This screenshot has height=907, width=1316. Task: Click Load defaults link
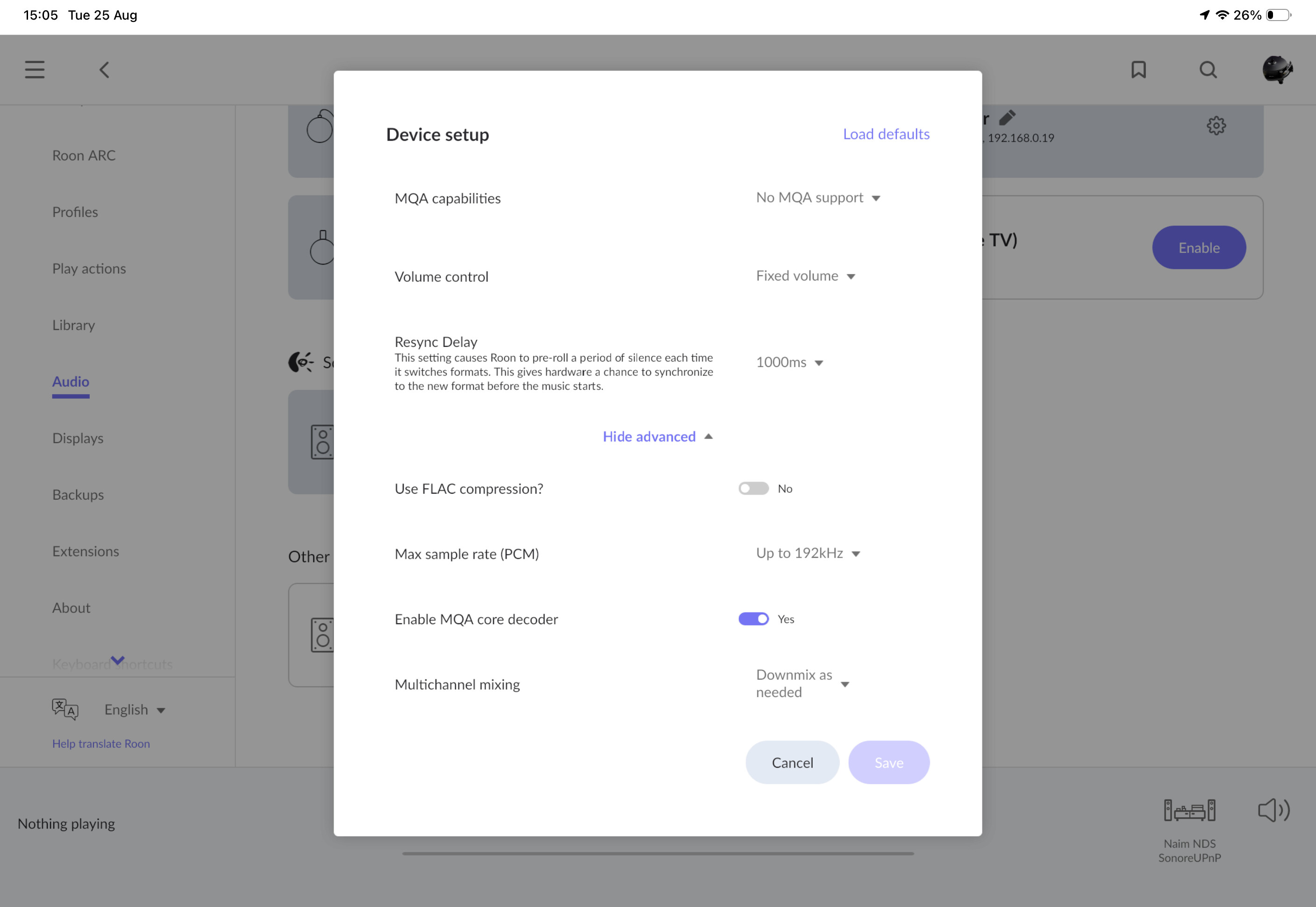coord(886,134)
